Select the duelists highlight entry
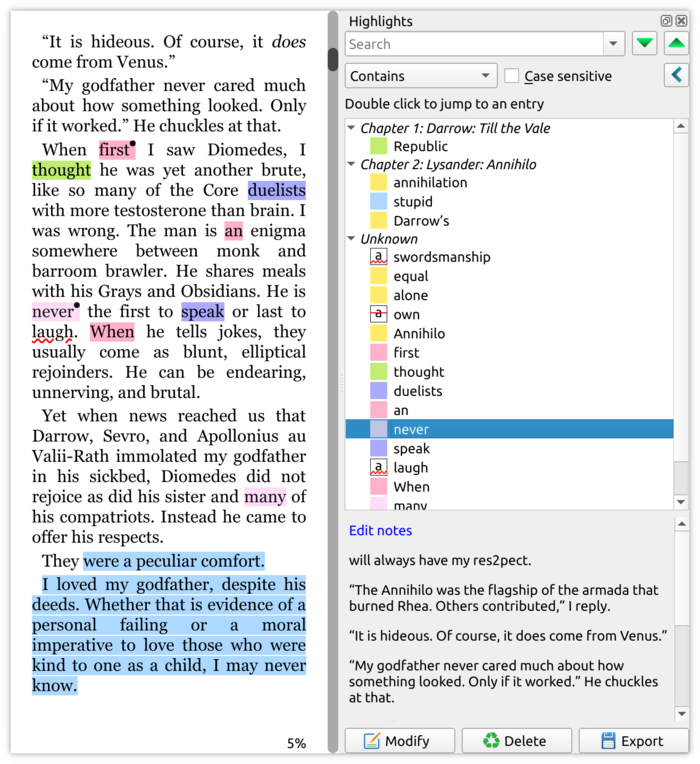Viewport: 700px width, 764px height. (417, 391)
